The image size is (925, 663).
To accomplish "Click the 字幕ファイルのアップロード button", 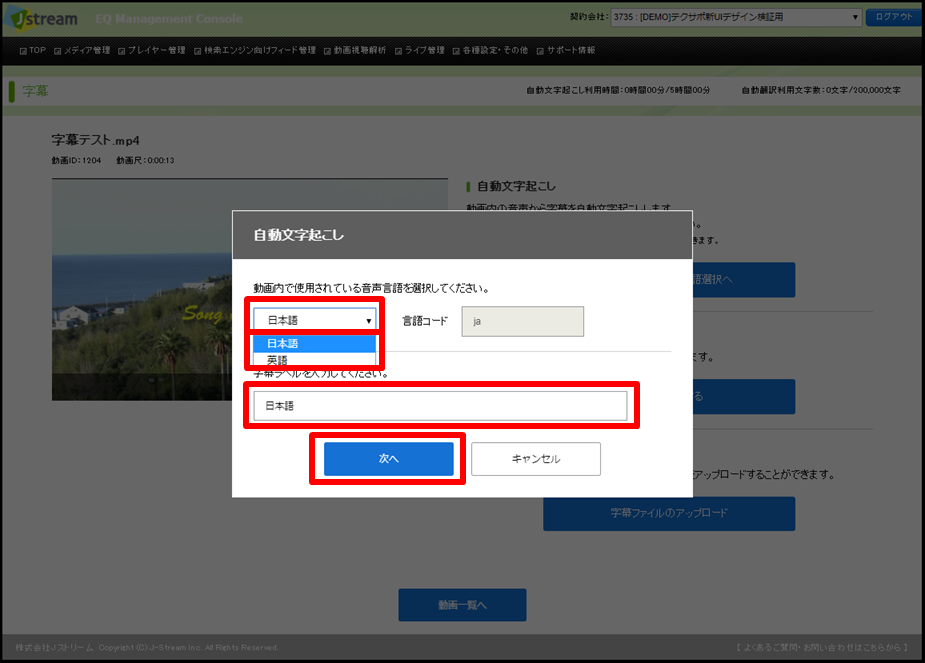I will point(668,514).
